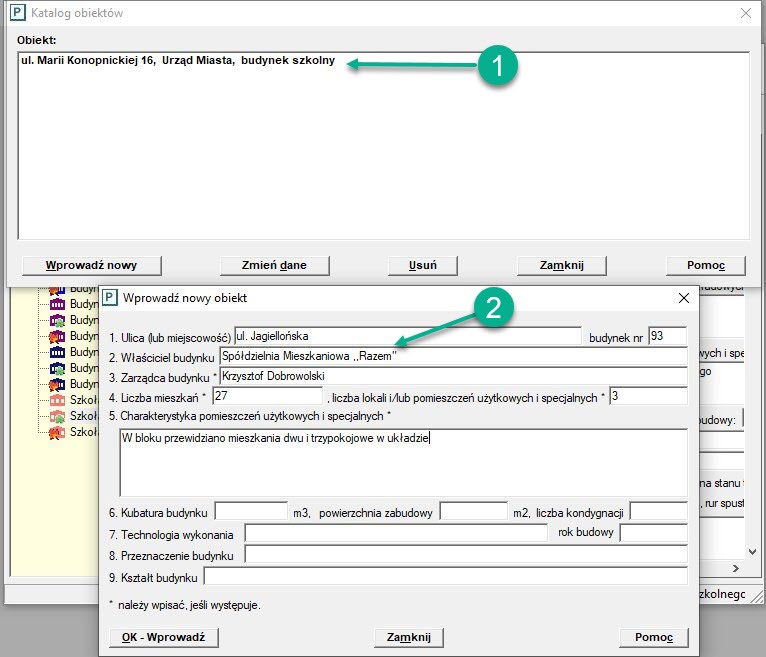The height and width of the screenshot is (657, 766).
Task: Click the last Szkoł building icon in tree
Action: point(57,432)
